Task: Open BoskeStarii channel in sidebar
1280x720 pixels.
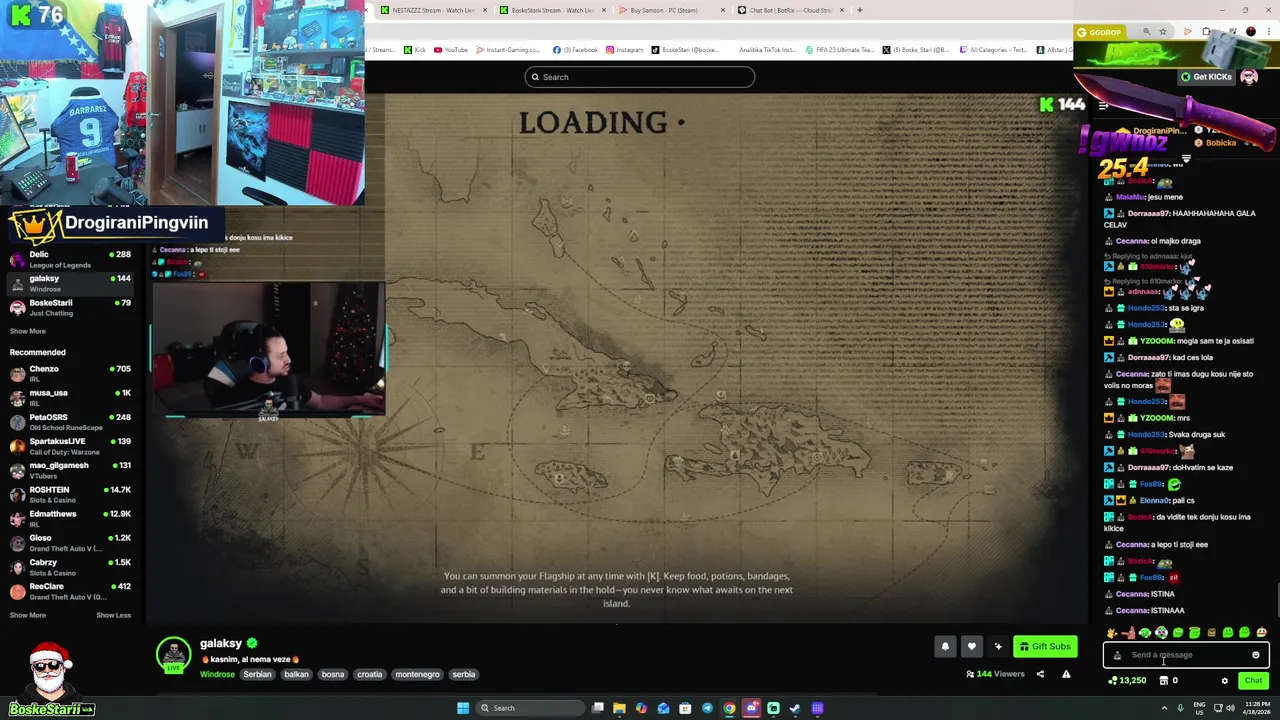Action: coord(70,307)
